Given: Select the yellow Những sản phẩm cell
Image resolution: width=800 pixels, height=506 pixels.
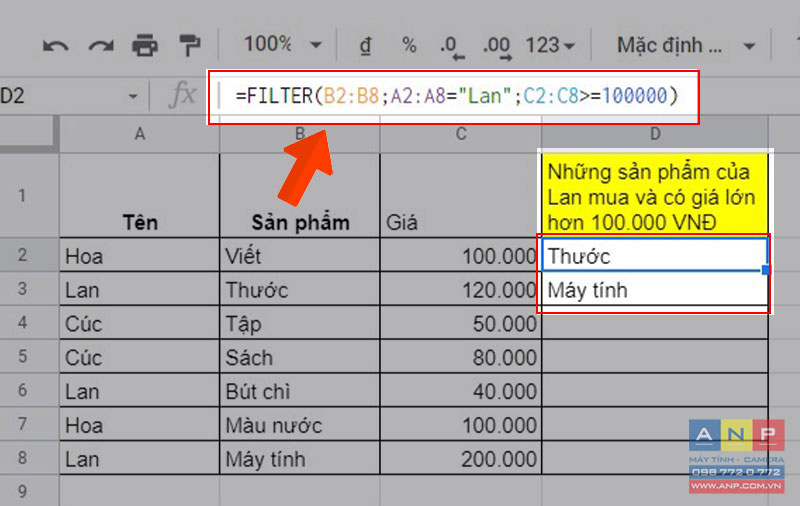Looking at the screenshot, I should point(655,194).
